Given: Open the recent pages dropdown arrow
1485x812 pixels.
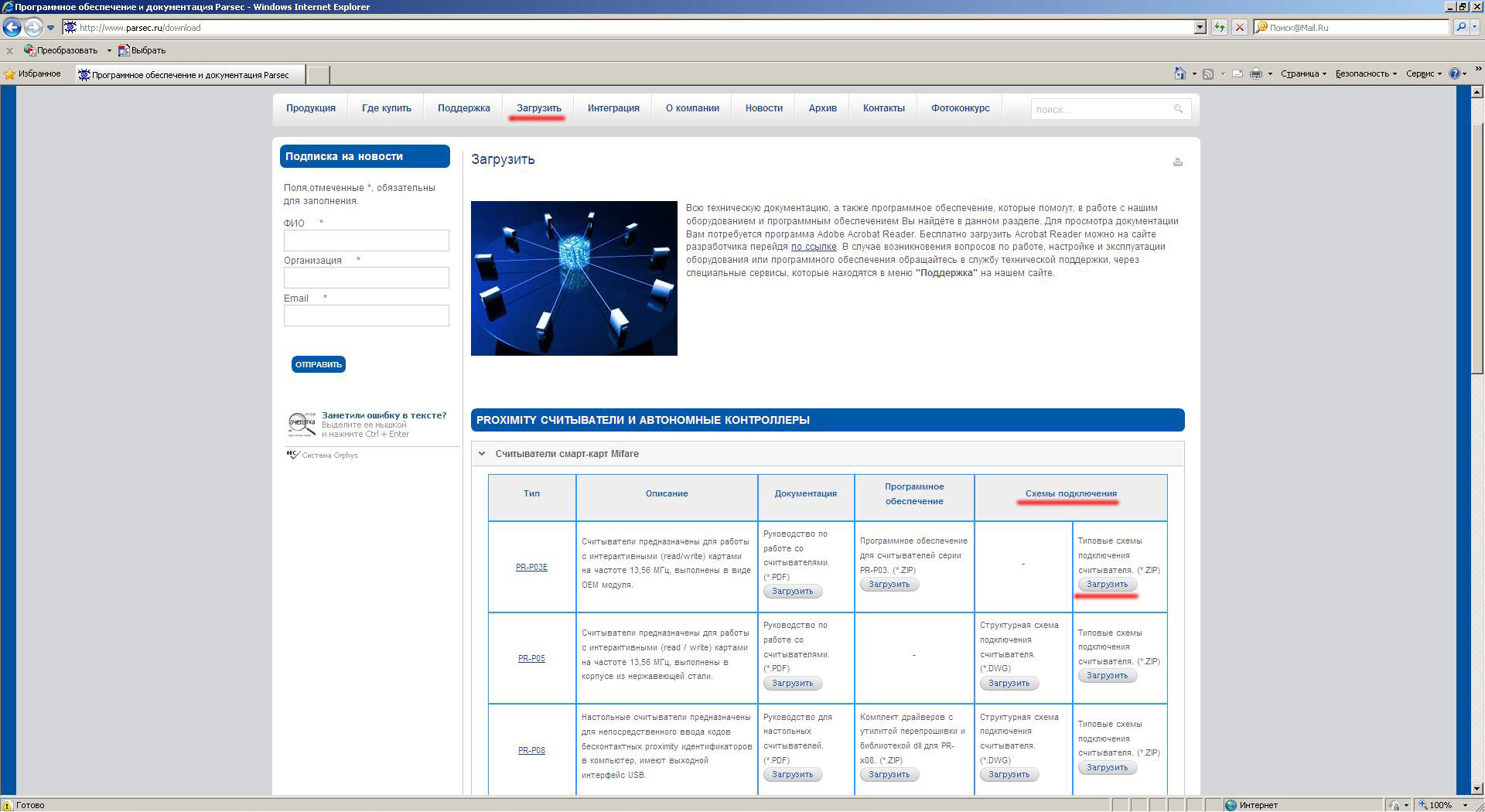Looking at the screenshot, I should 51,28.
